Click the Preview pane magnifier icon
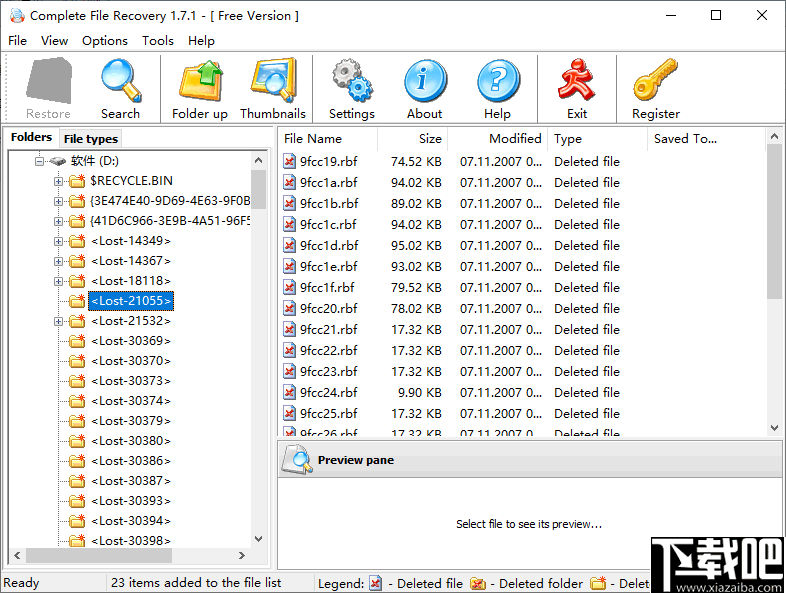Image resolution: width=786 pixels, height=593 pixels. 297,459
